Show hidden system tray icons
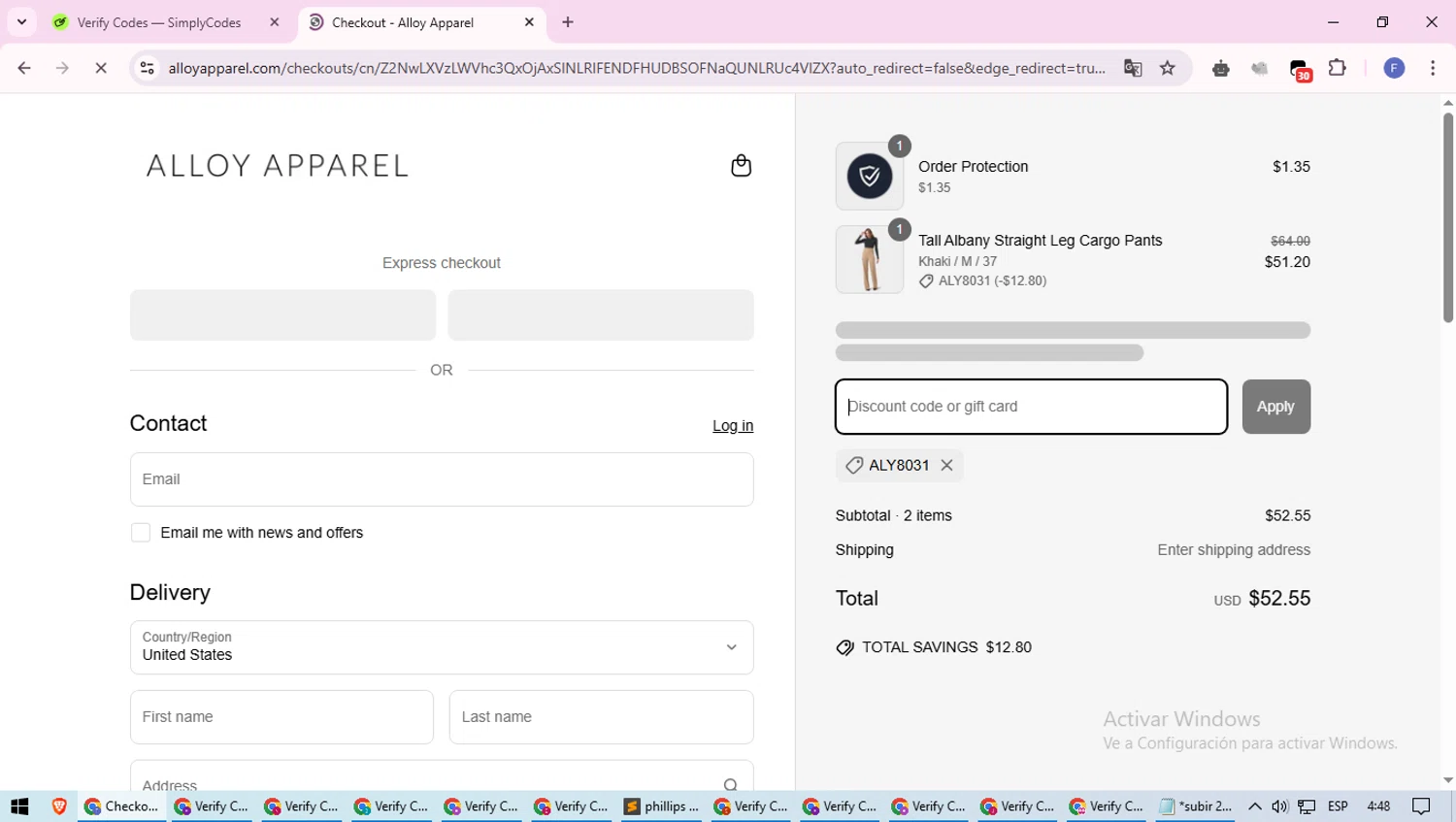Viewport: 1456px width, 822px height. point(1255,806)
